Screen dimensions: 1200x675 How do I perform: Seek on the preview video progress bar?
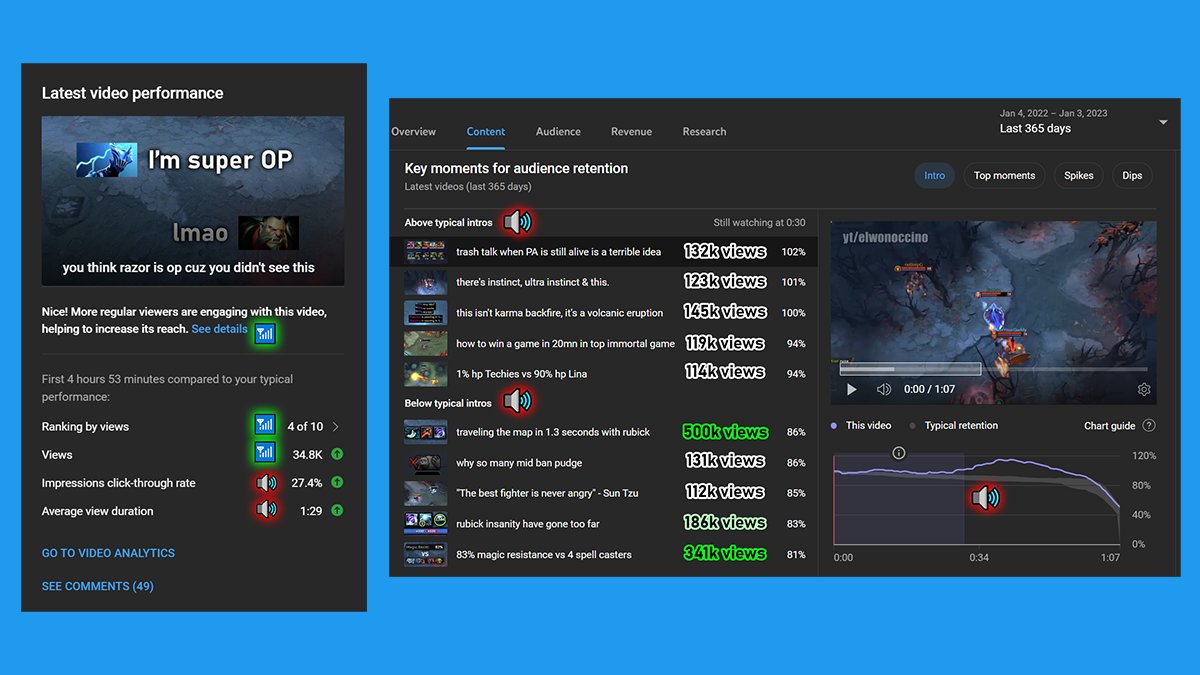[993, 369]
